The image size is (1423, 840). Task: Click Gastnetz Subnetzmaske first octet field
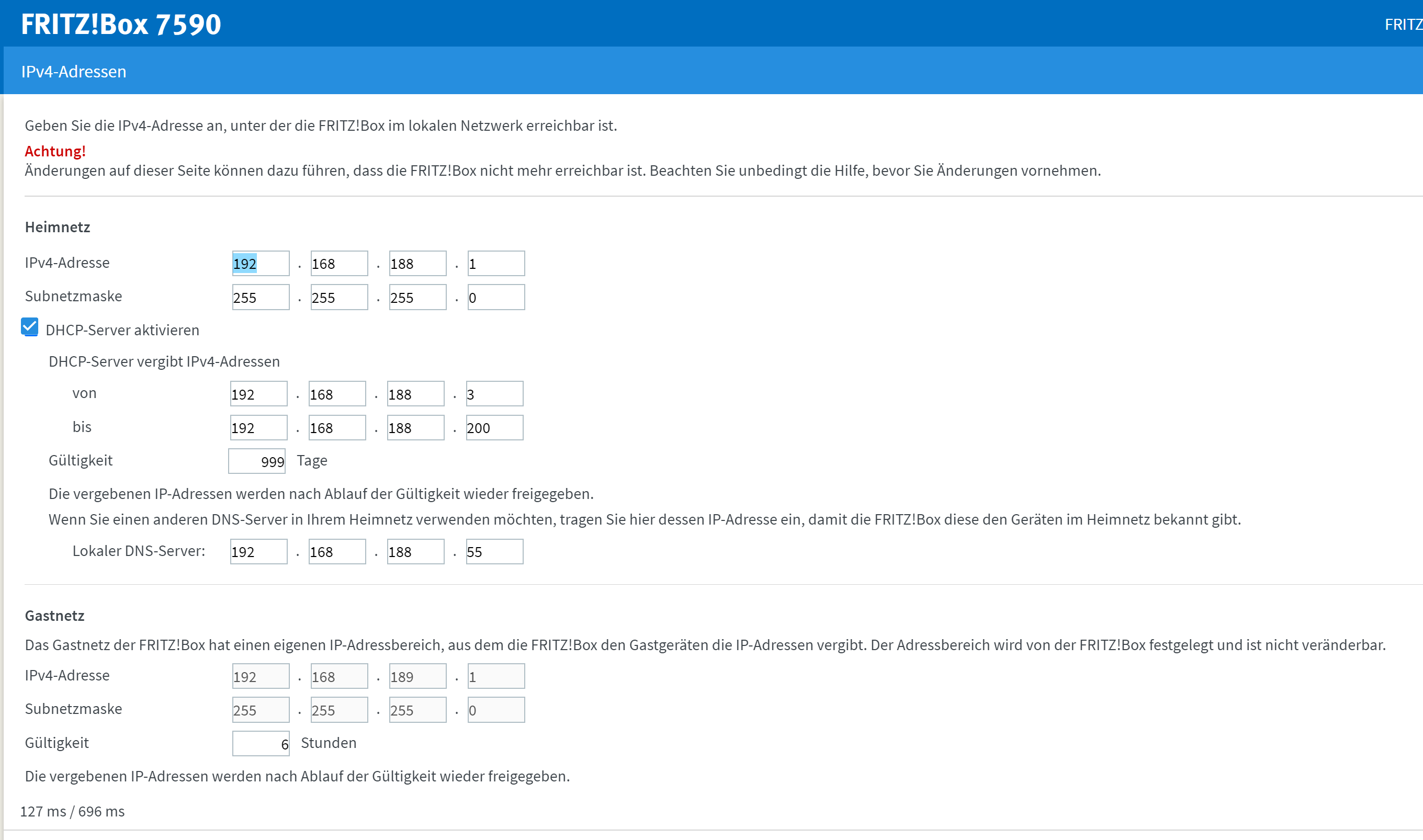coord(261,710)
